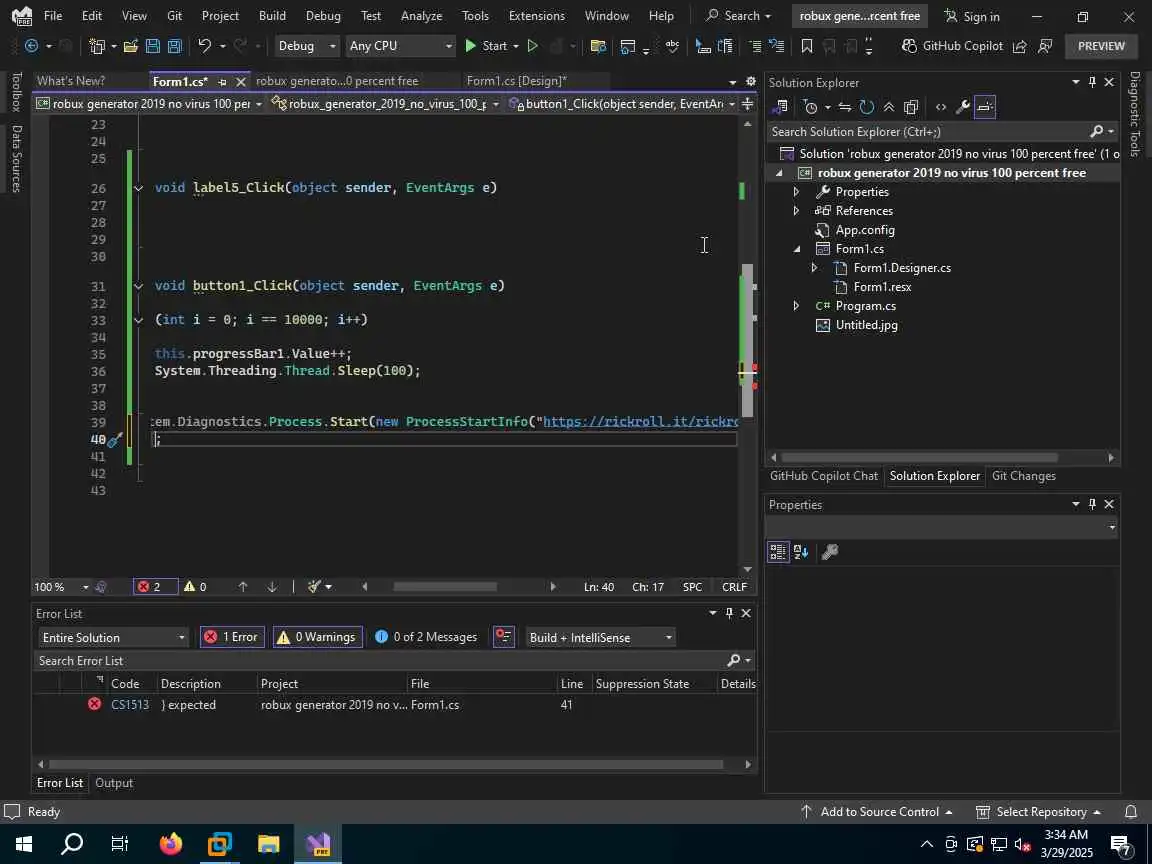Click Solution Explorer Sync with Active Document icon
Image resolution: width=1152 pixels, height=864 pixels.
point(845,107)
